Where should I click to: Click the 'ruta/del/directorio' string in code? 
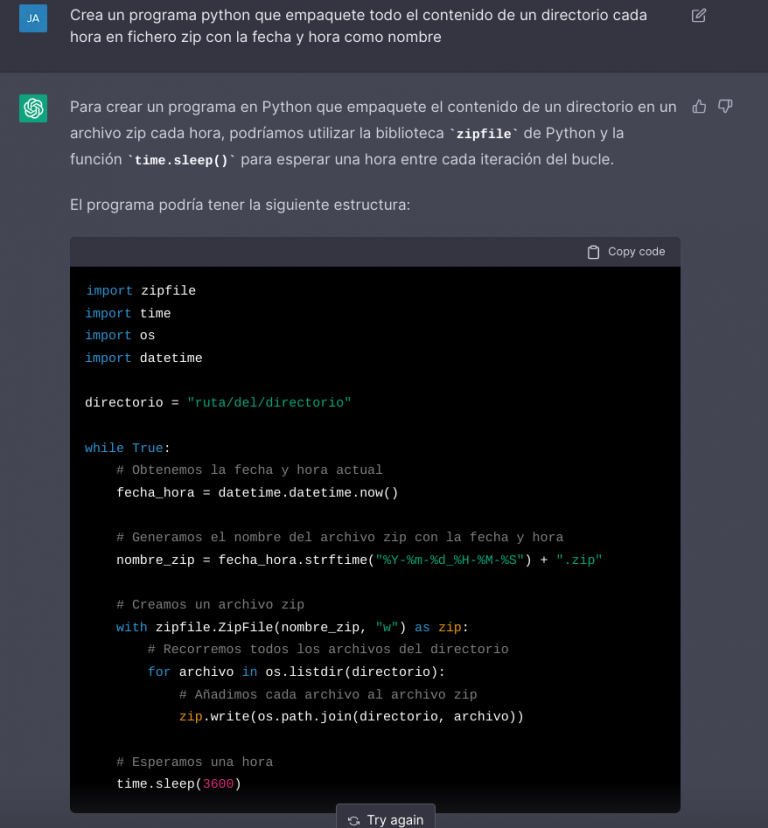(x=269, y=403)
